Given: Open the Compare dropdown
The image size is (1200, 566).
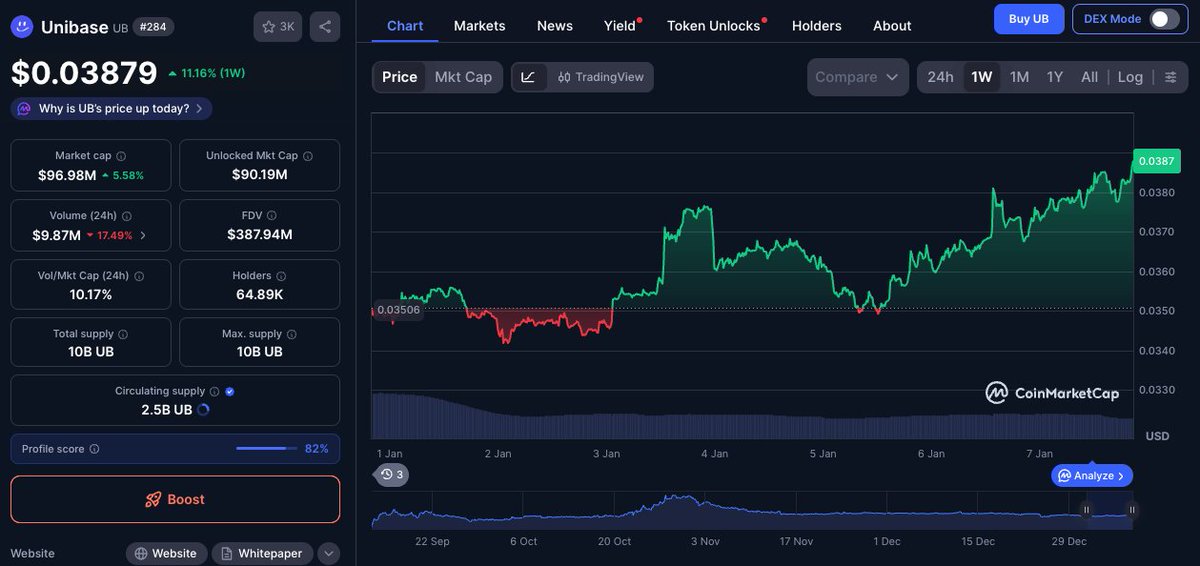Looking at the screenshot, I should [857, 77].
